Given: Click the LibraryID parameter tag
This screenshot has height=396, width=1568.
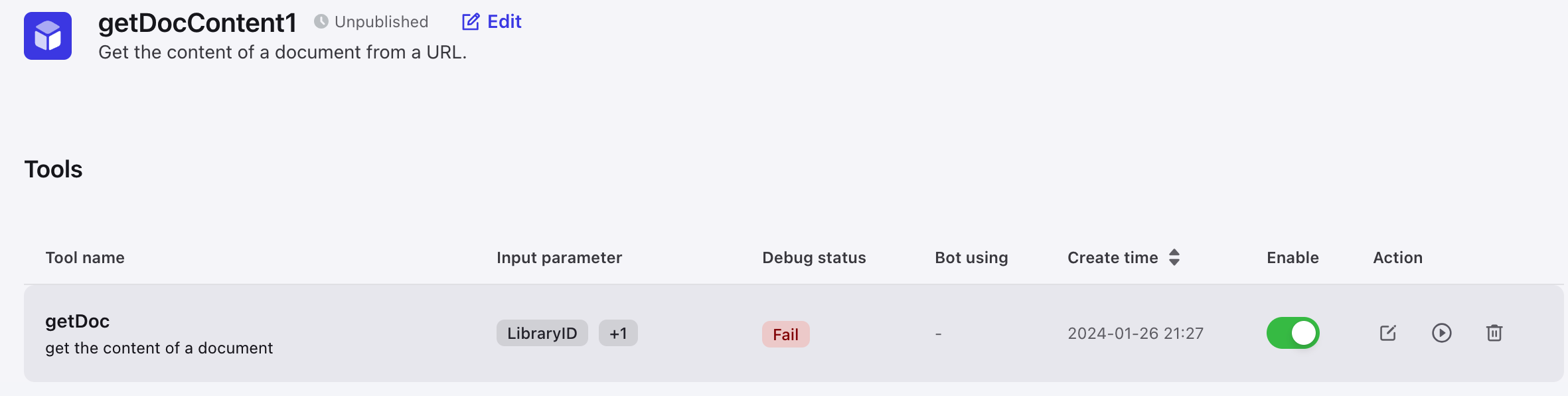Looking at the screenshot, I should click(x=542, y=333).
